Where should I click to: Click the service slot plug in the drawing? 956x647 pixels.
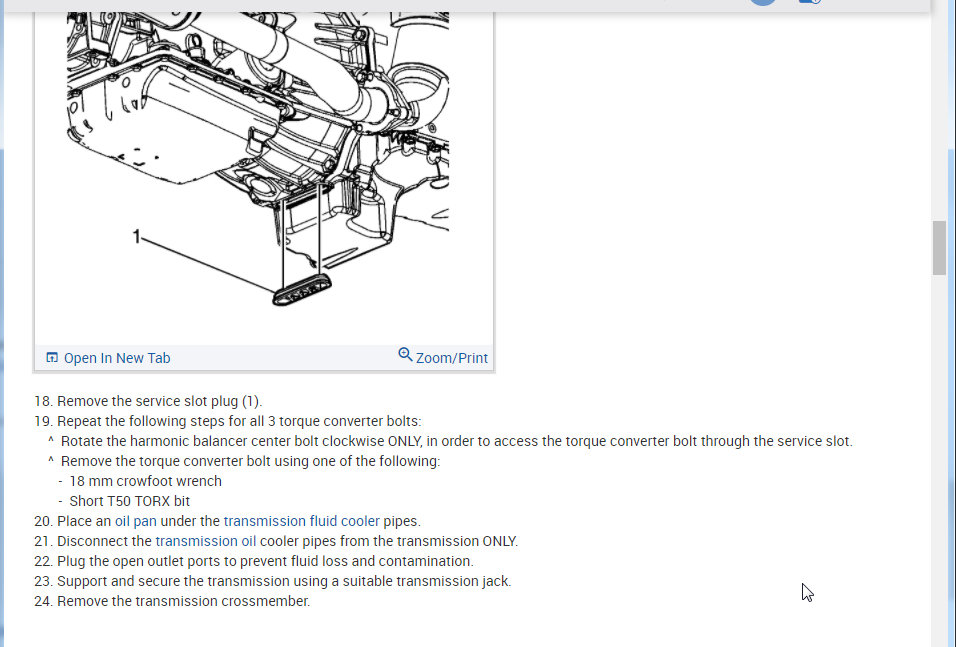tap(302, 290)
